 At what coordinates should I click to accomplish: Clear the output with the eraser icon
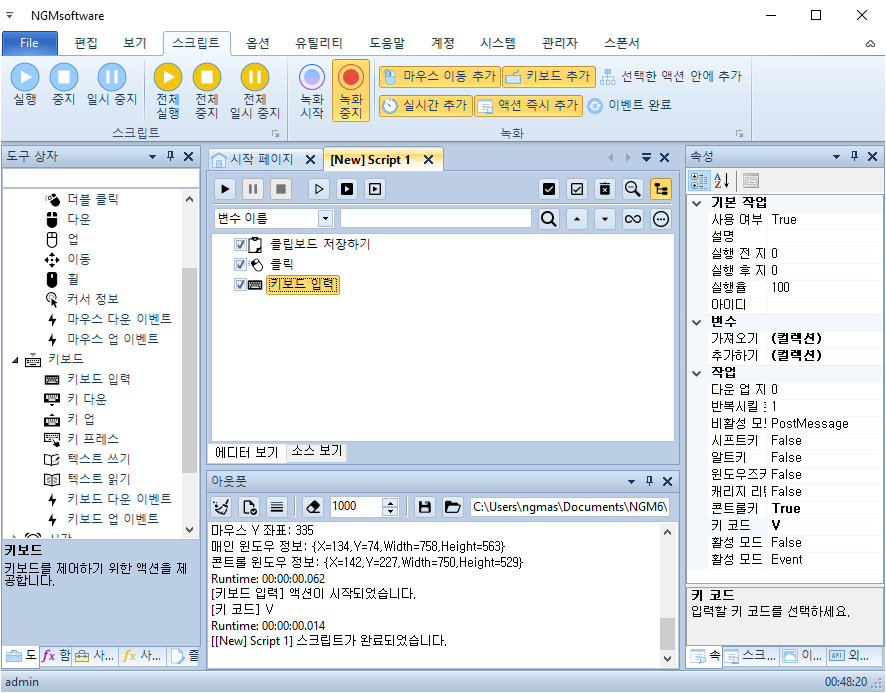[313, 507]
